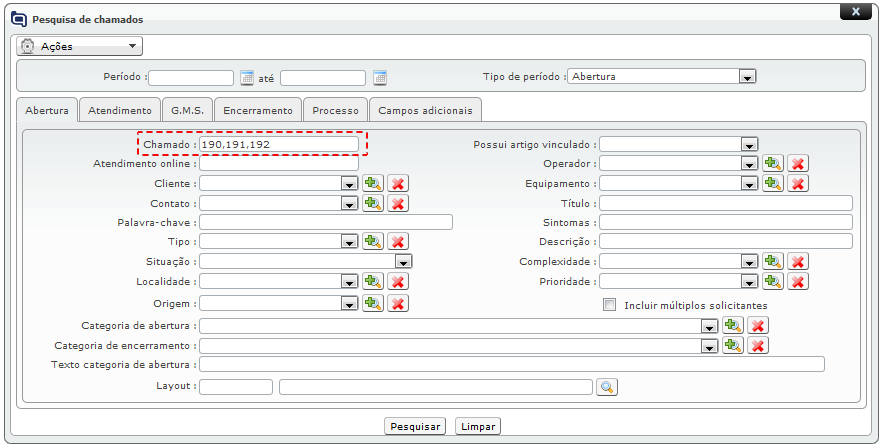Clear the Tipo field with red X
This screenshot has height=446, width=882.
point(398,241)
